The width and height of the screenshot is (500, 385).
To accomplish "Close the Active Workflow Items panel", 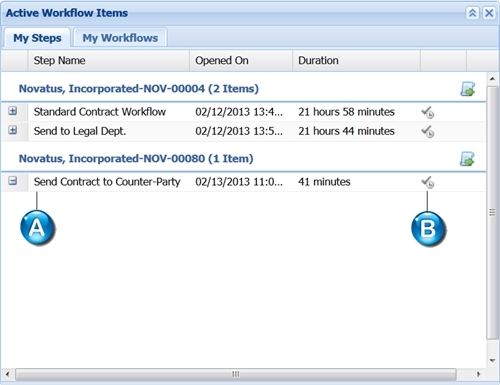I will point(489,13).
